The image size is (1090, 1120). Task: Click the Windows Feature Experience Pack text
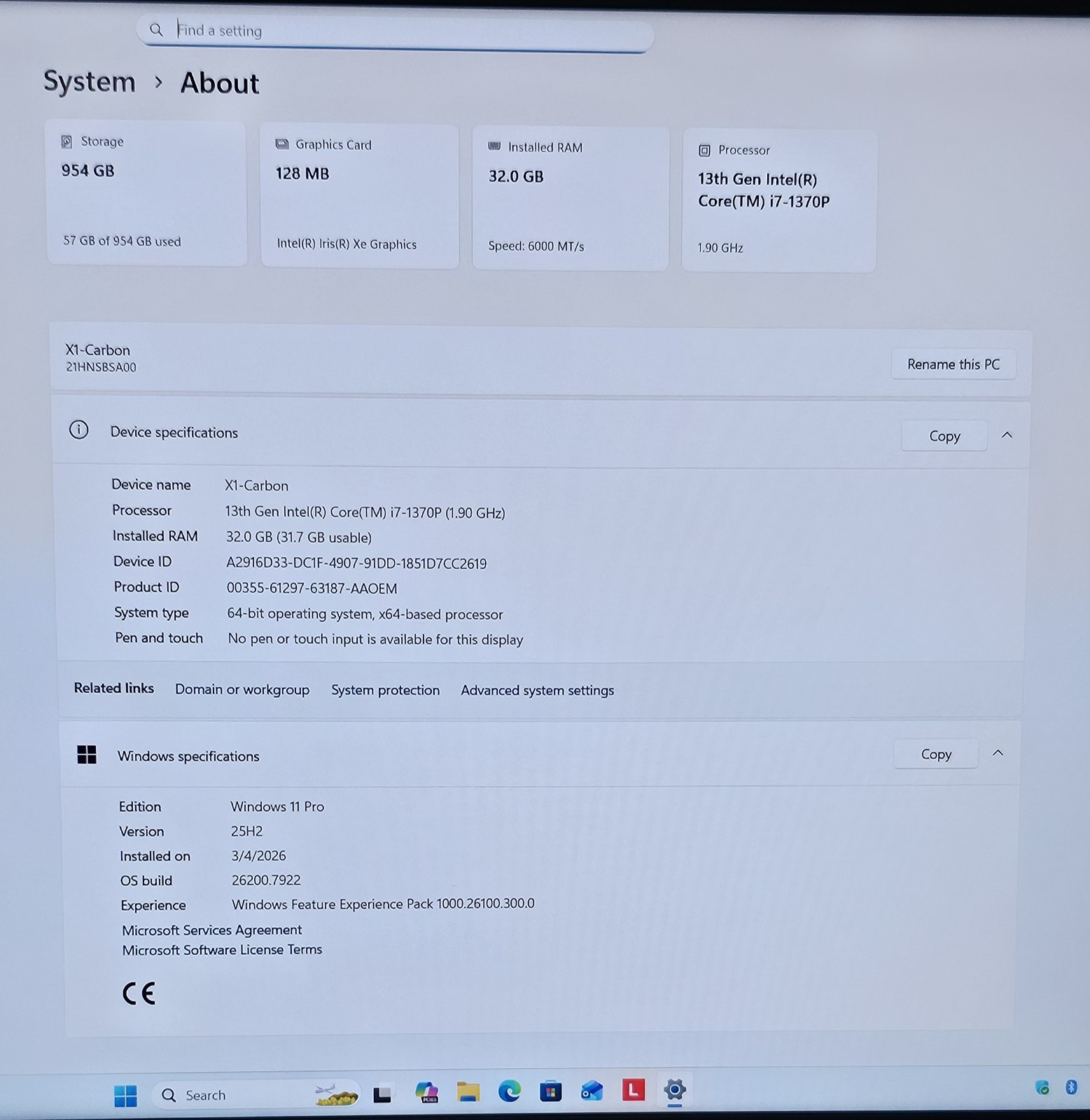click(383, 904)
